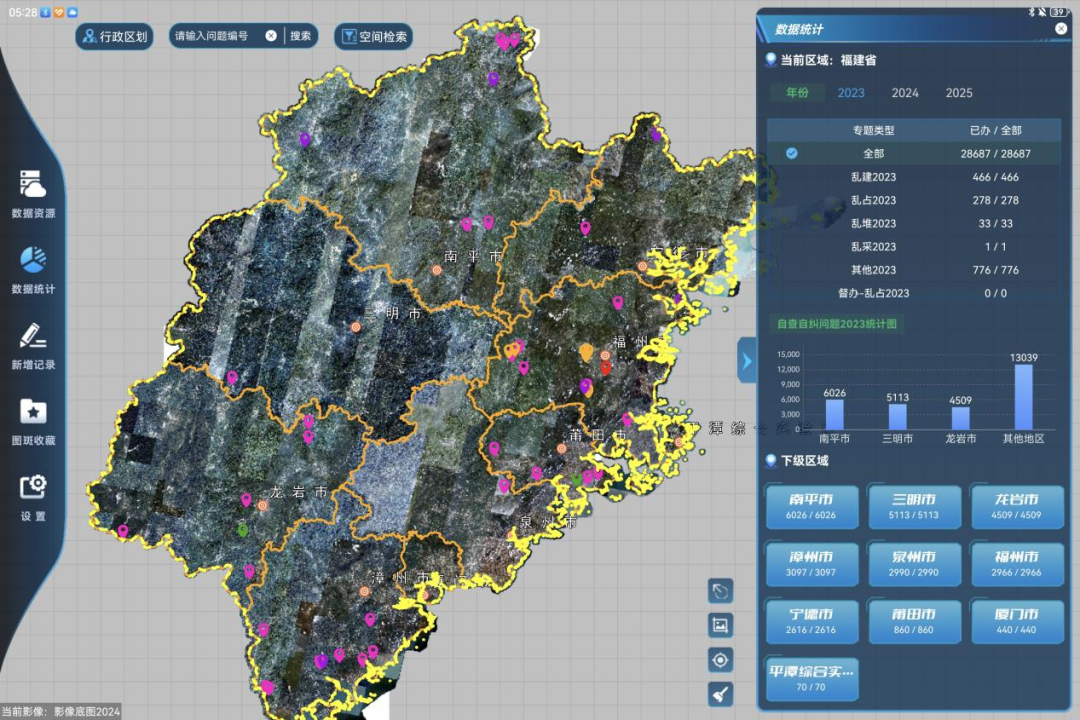Open the 空间检索 spatial filter
The image size is (1080, 720).
(x=374, y=37)
